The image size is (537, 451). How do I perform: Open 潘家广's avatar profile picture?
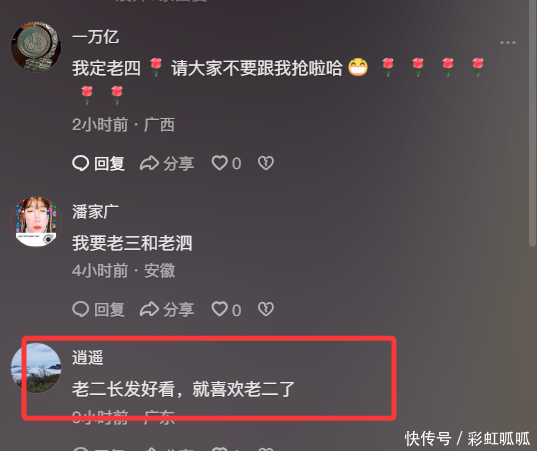(36, 221)
